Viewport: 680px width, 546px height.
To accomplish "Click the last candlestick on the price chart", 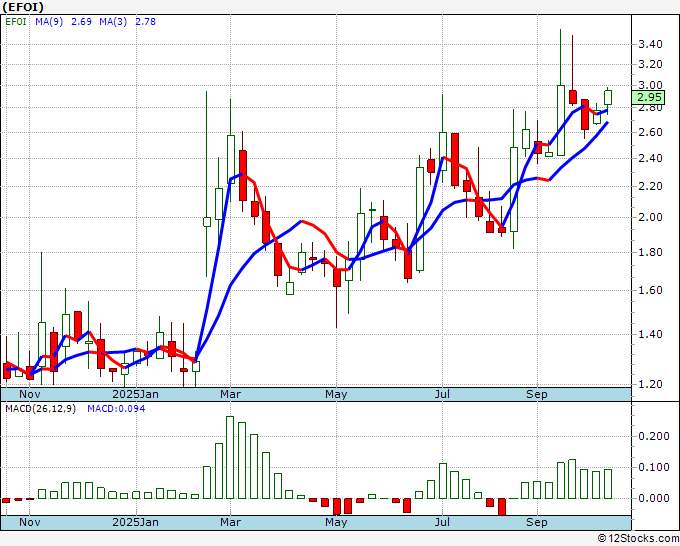I will [607, 97].
